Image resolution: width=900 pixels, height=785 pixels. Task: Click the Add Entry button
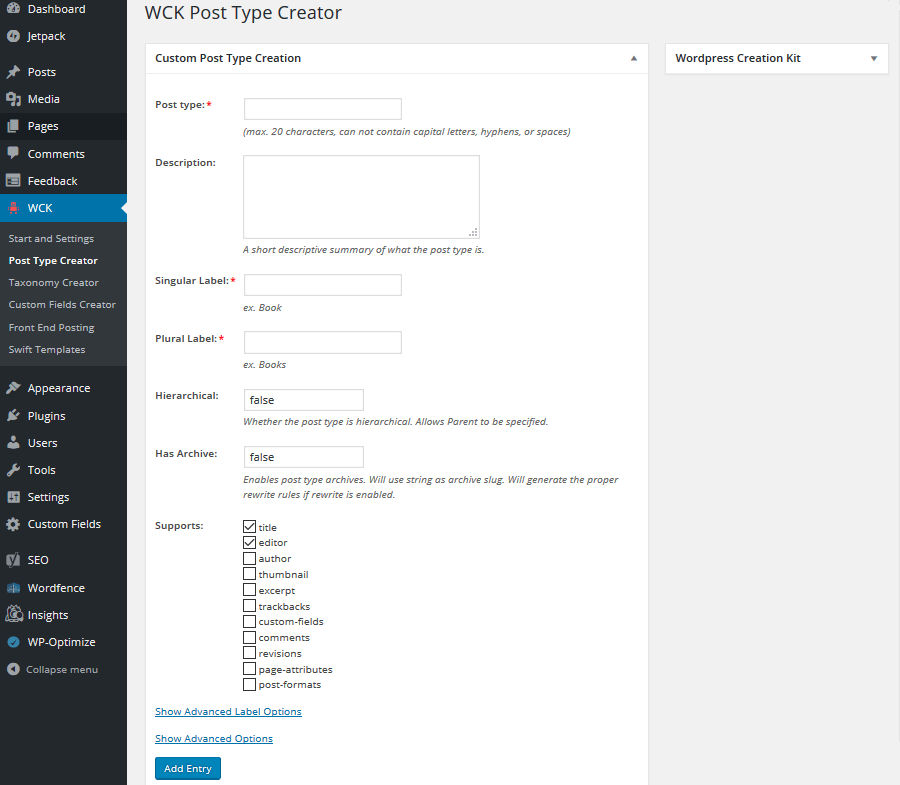pyautogui.click(x=188, y=768)
